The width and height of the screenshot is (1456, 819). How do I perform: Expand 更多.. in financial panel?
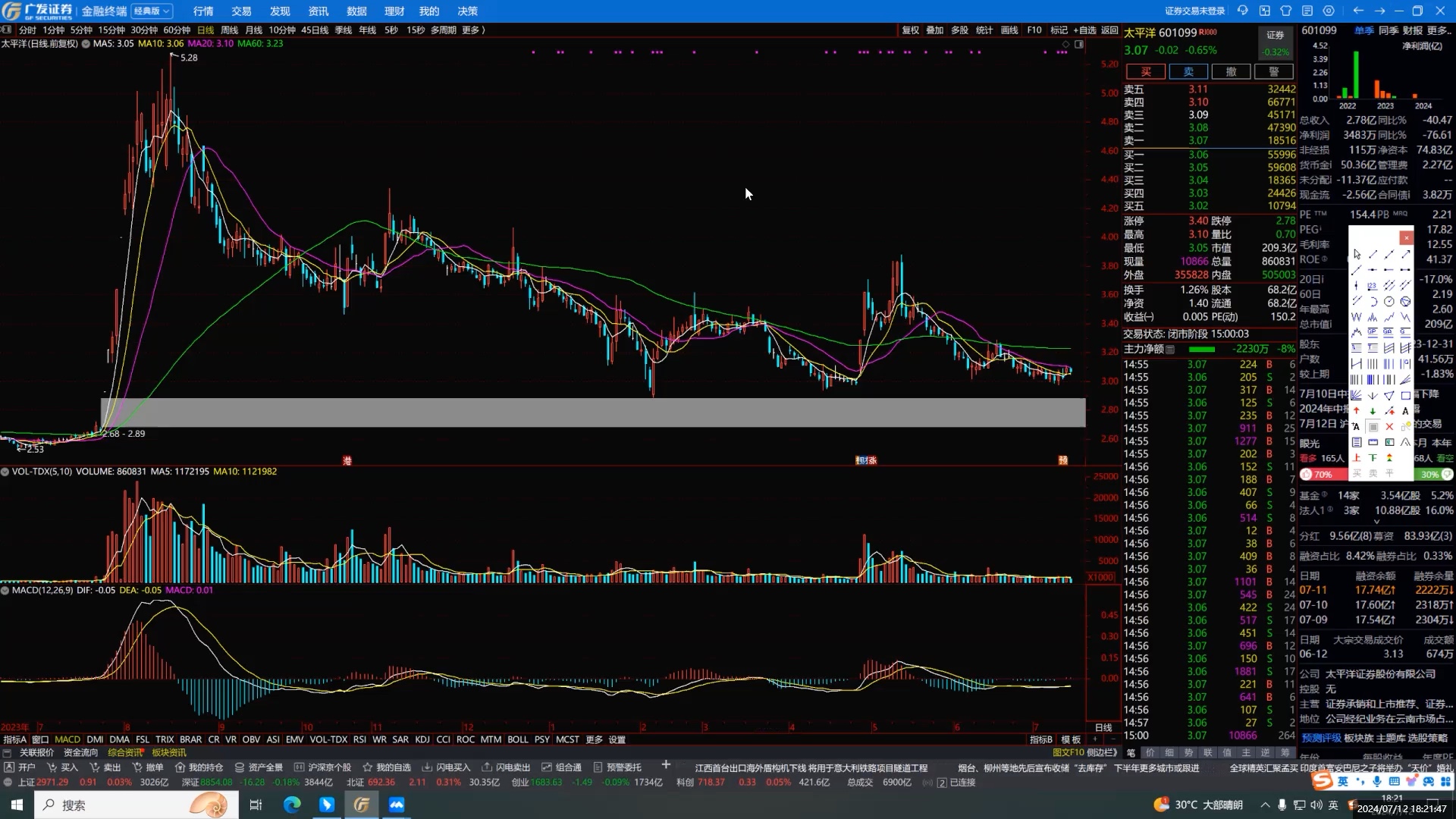click(1439, 30)
